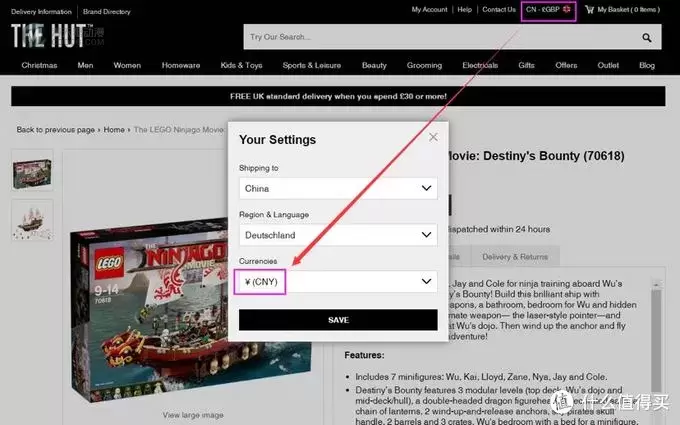Close the Your Settings dialog
Image resolution: width=680 pixels, height=425 pixels.
pyautogui.click(x=433, y=137)
